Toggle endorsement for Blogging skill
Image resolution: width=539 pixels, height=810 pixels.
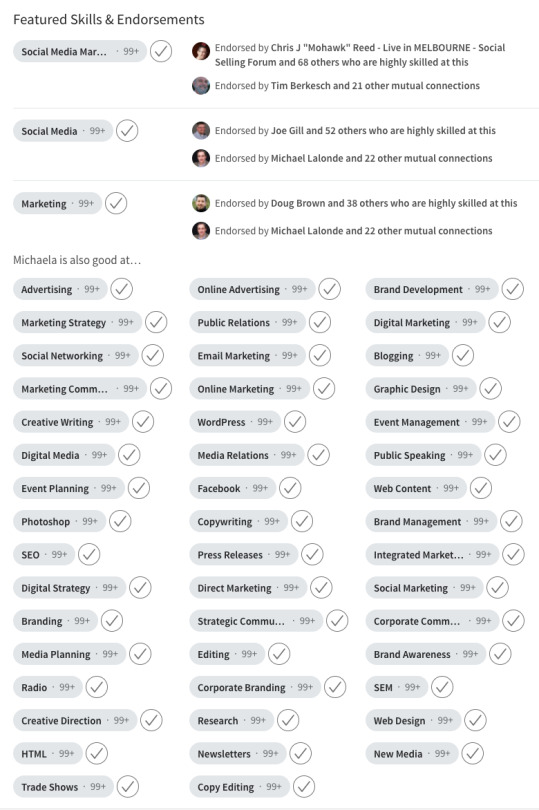463,355
